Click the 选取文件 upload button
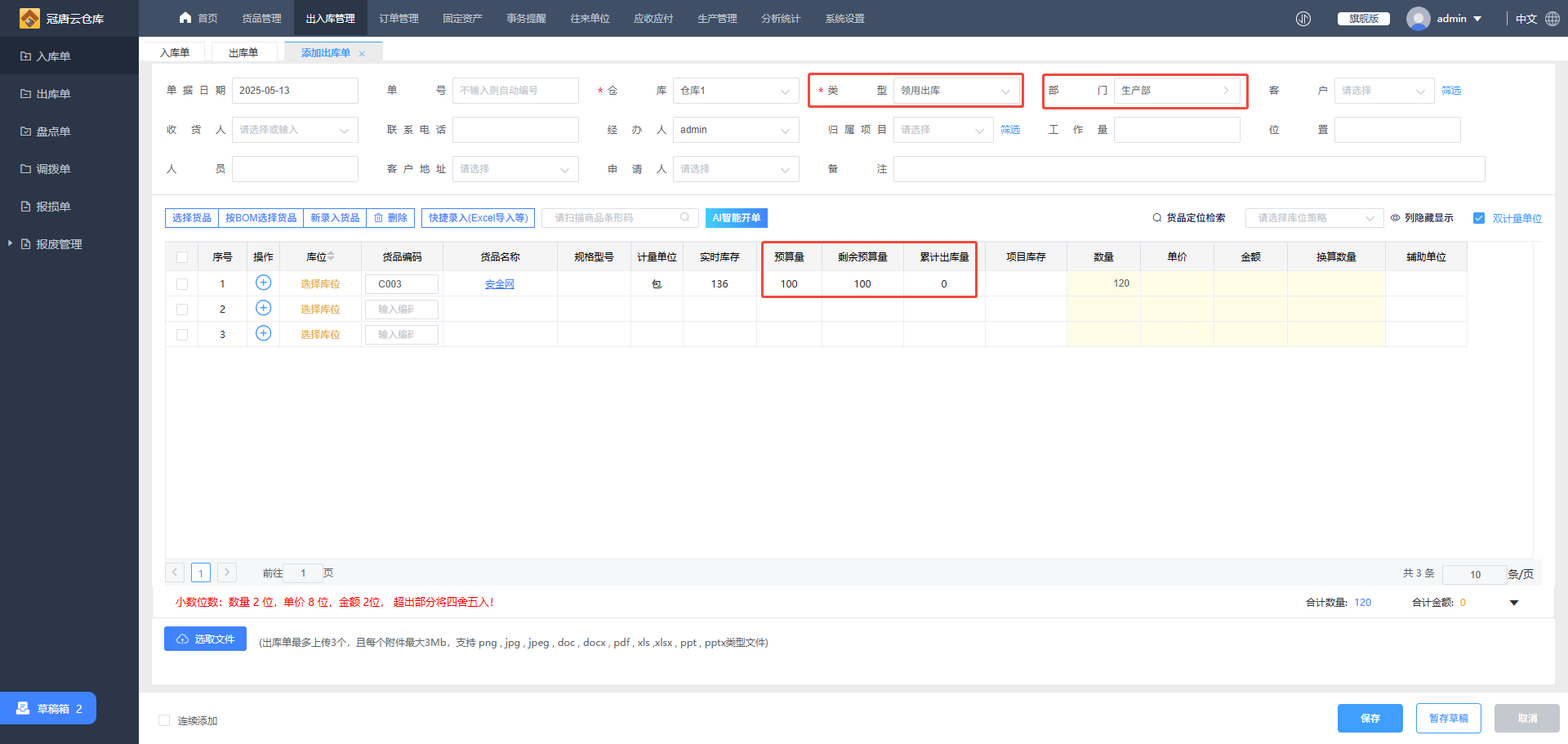 pyautogui.click(x=205, y=639)
